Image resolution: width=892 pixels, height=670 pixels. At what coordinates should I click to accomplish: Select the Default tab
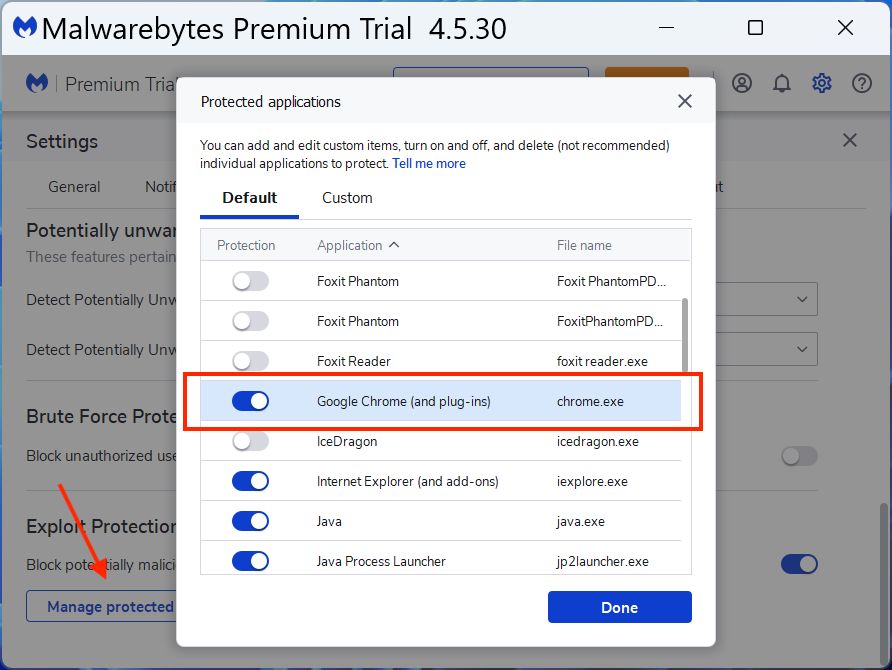[x=248, y=198]
